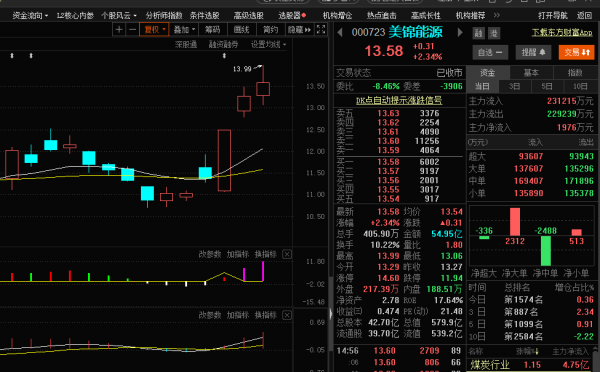Switch to the 指数 tab
Image resolution: width=600 pixels, height=372 pixels.
[575, 73]
